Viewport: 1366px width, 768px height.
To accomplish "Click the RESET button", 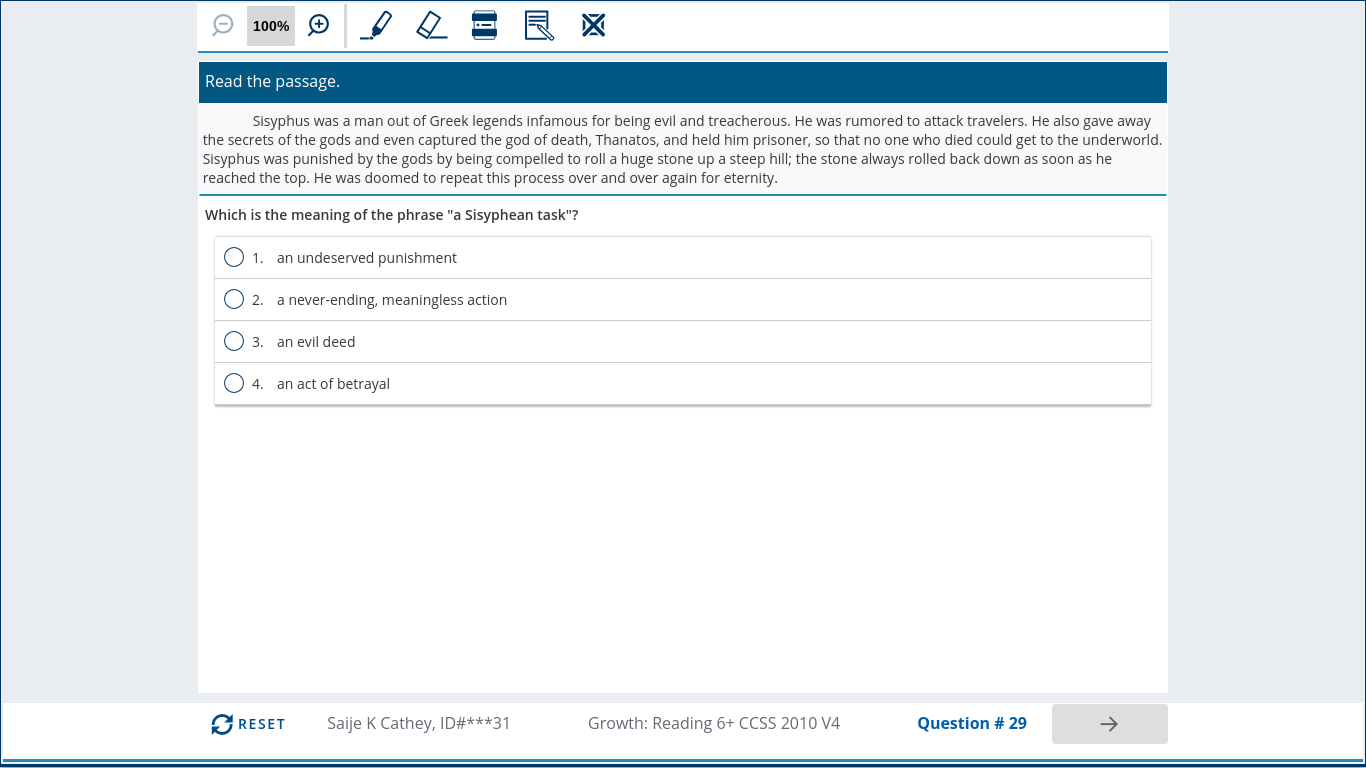I will coord(248,724).
